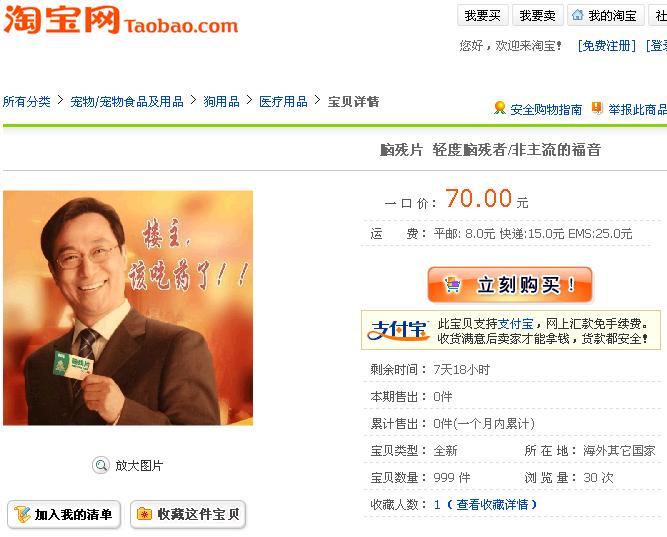
Task: Click the folder icon on 收藏这件宝贝
Action: point(144,514)
